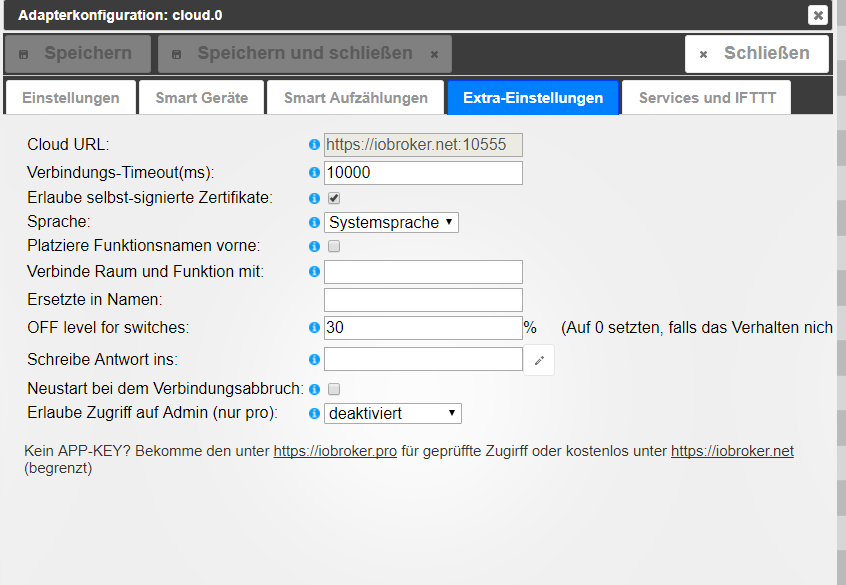Expand the Erlaube Zugriff auf Admin dropdown
Viewport: 846px width, 585px height.
pyautogui.click(x=393, y=413)
